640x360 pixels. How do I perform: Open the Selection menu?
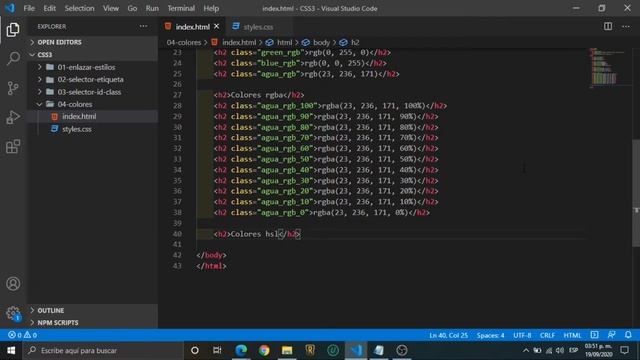pos(79,8)
